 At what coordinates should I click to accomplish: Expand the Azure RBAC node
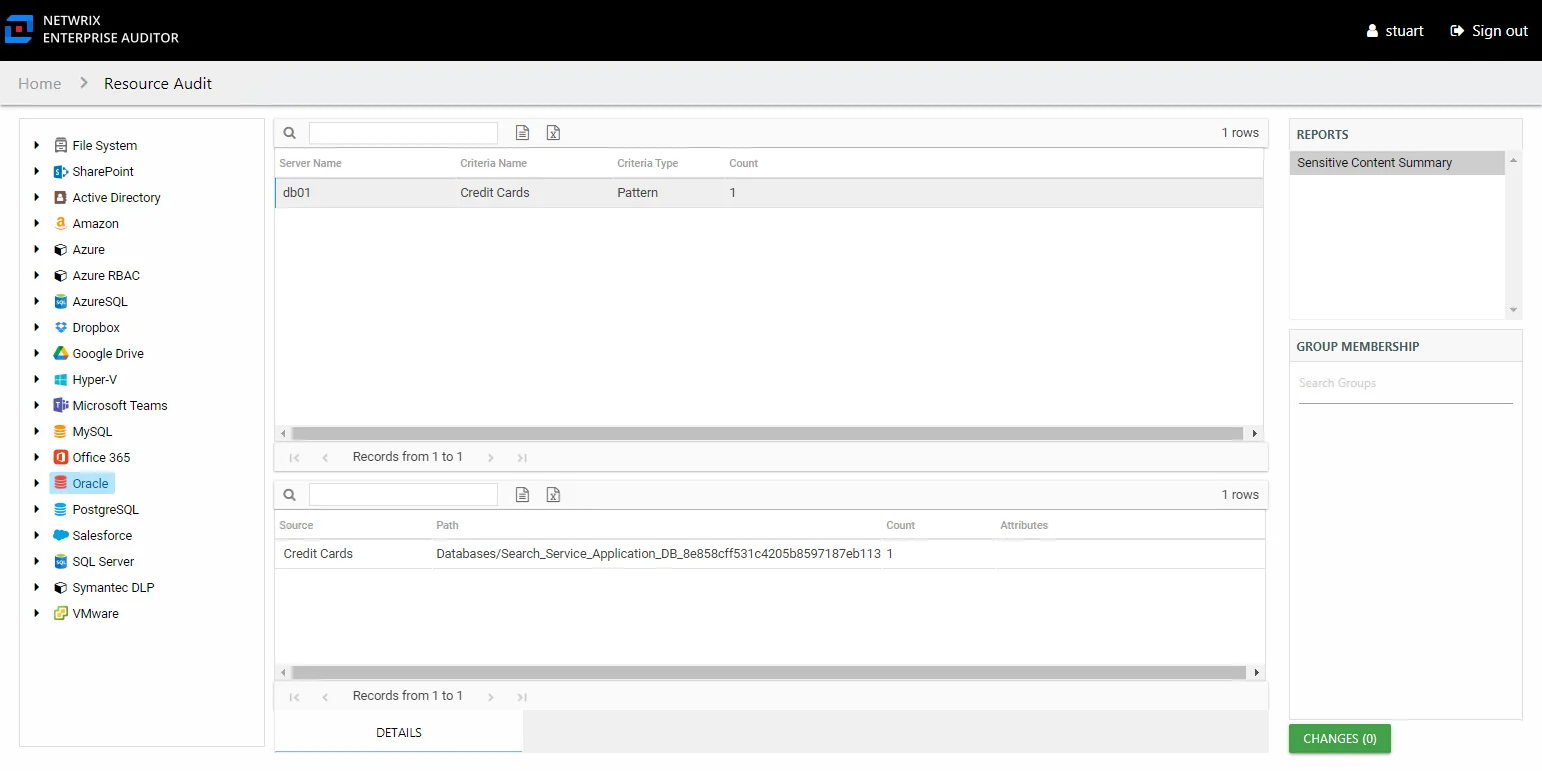(37, 275)
